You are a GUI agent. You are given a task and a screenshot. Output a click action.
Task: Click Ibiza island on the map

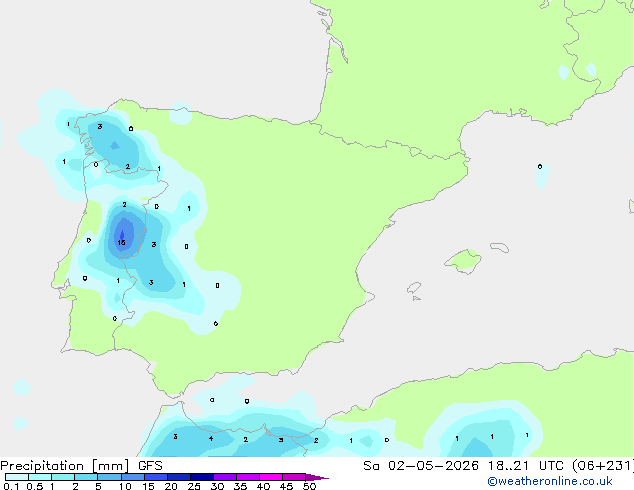coord(414,288)
